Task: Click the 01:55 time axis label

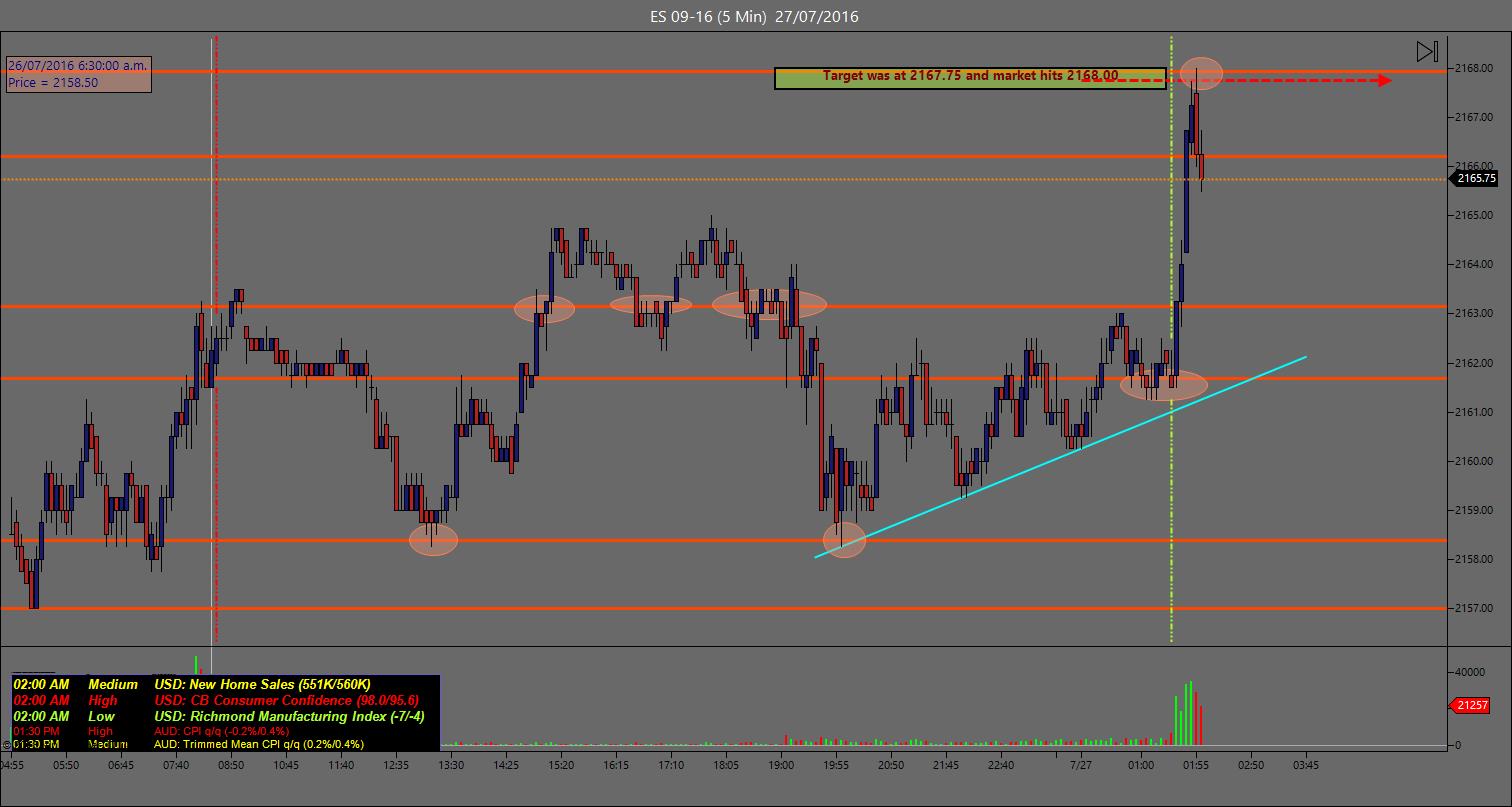Action: point(1195,765)
